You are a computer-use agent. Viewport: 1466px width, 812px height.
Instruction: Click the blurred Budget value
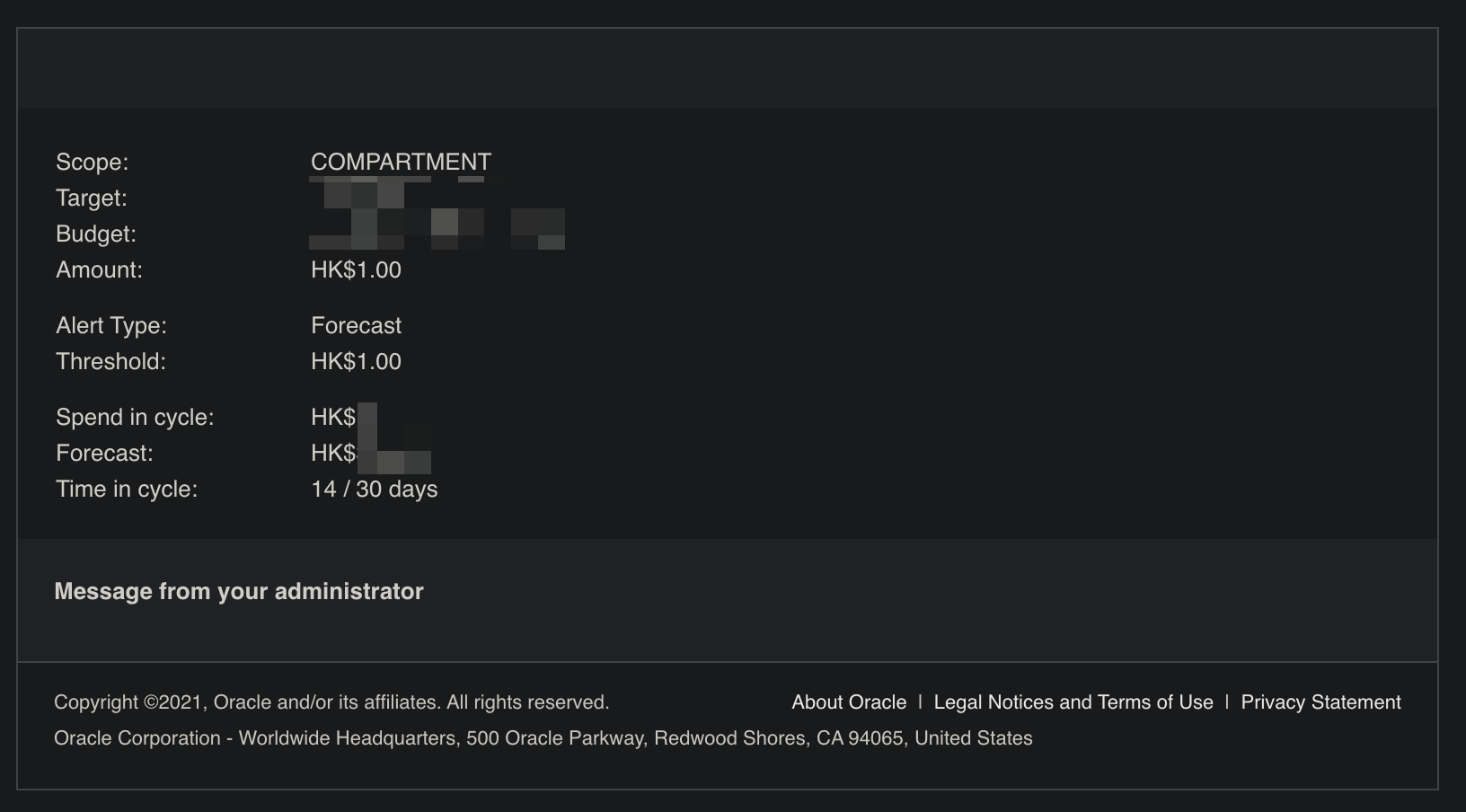click(437, 231)
